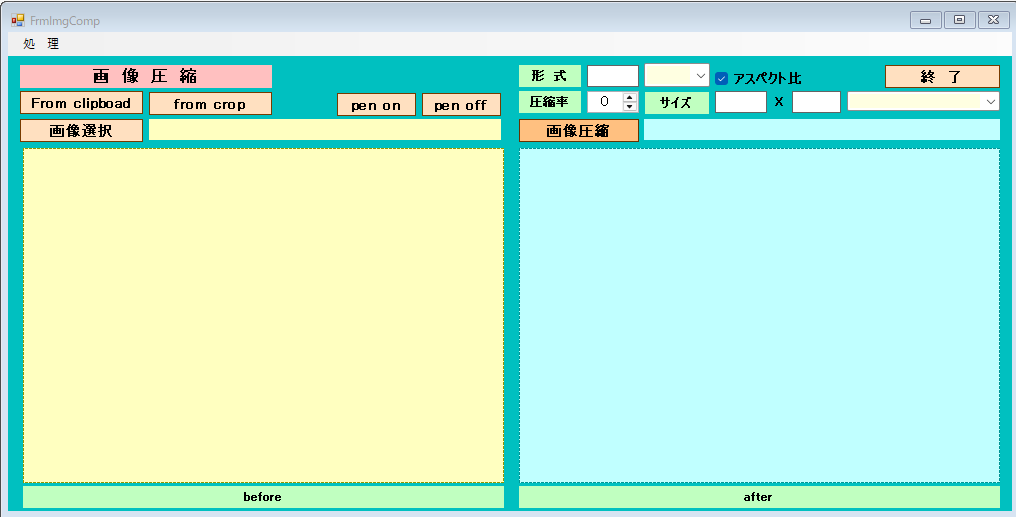This screenshot has width=1016, height=517.
Task: Increase 圧縮率 with the up arrow
Action: pos(630,97)
